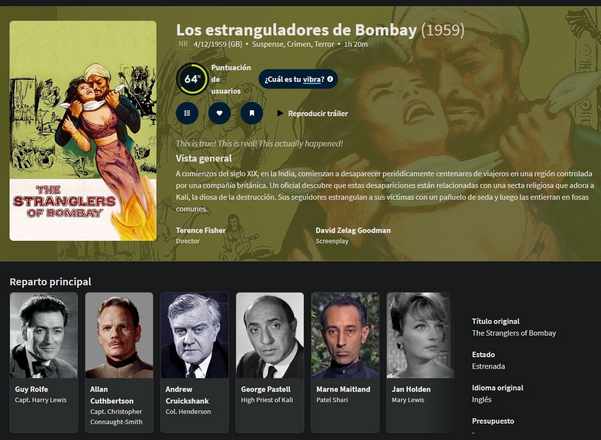
Task: Mark movie as favorite heart icon
Action: tap(219, 113)
